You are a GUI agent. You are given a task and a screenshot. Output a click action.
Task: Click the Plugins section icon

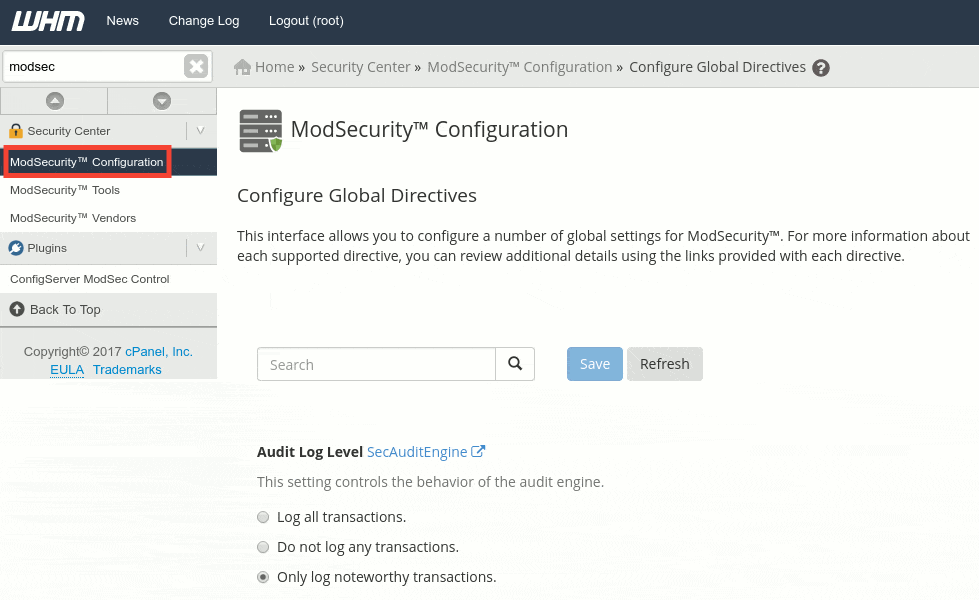(x=16, y=248)
